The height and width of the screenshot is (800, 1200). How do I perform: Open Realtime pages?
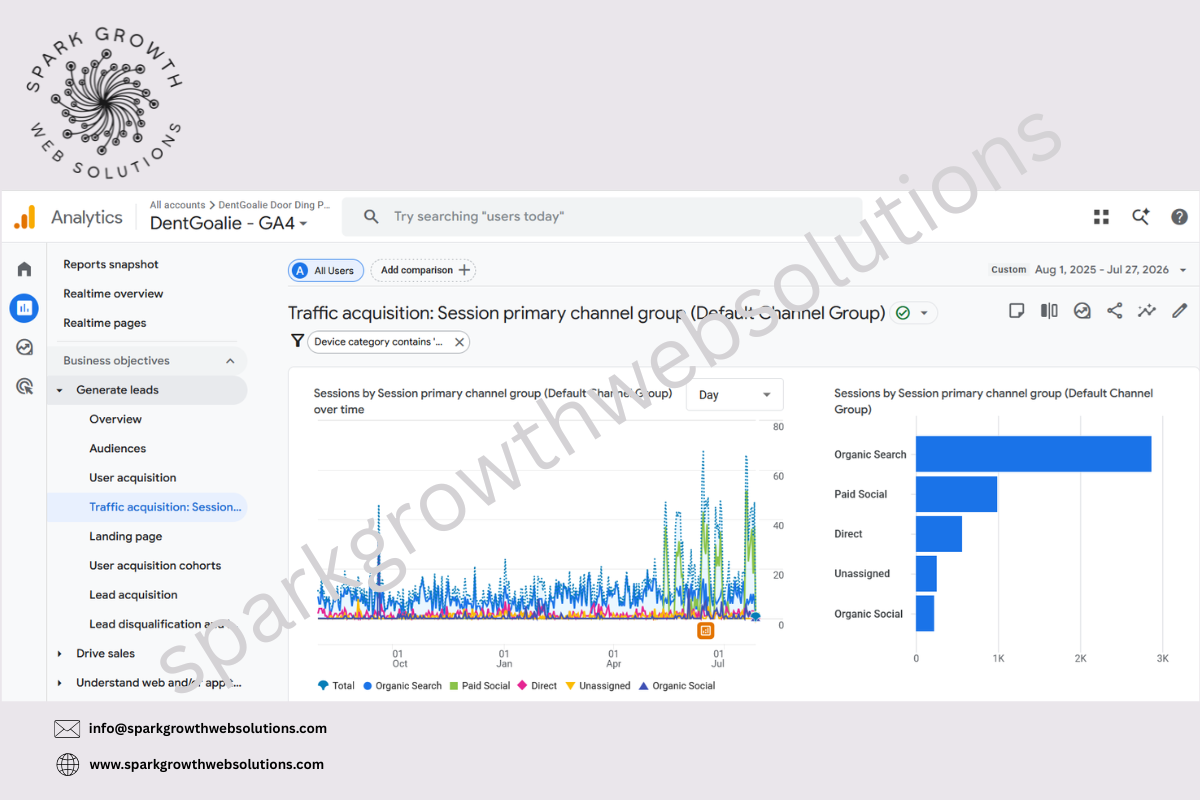click(105, 323)
